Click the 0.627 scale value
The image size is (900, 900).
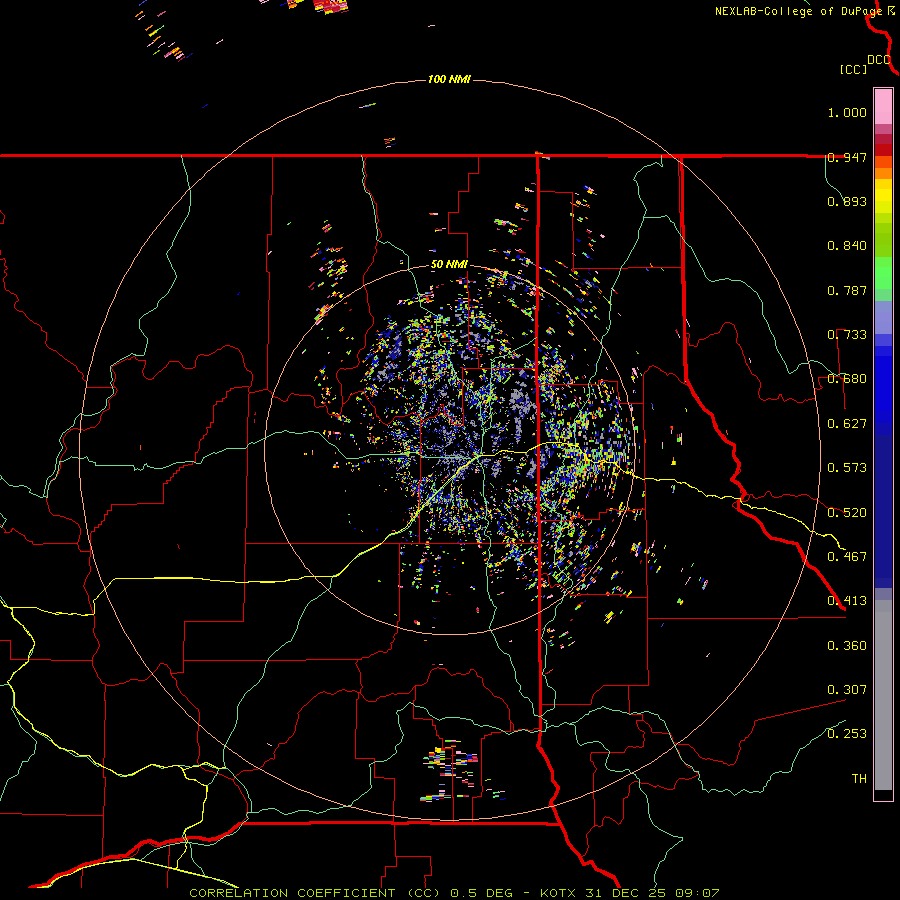click(x=847, y=424)
